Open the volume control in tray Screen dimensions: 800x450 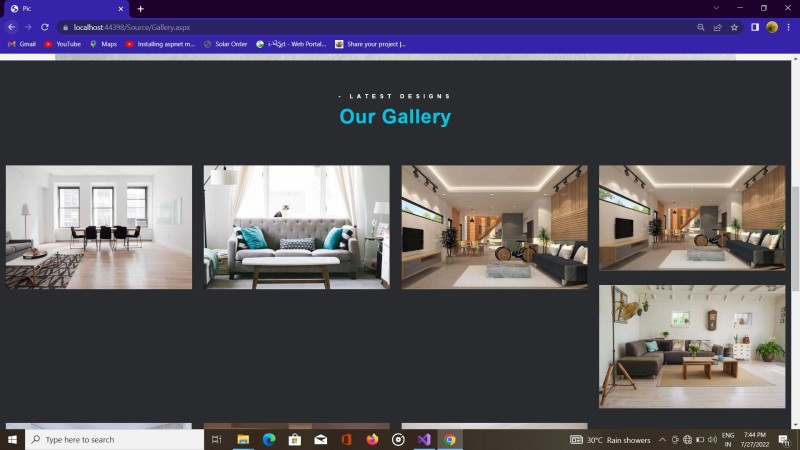[712, 440]
